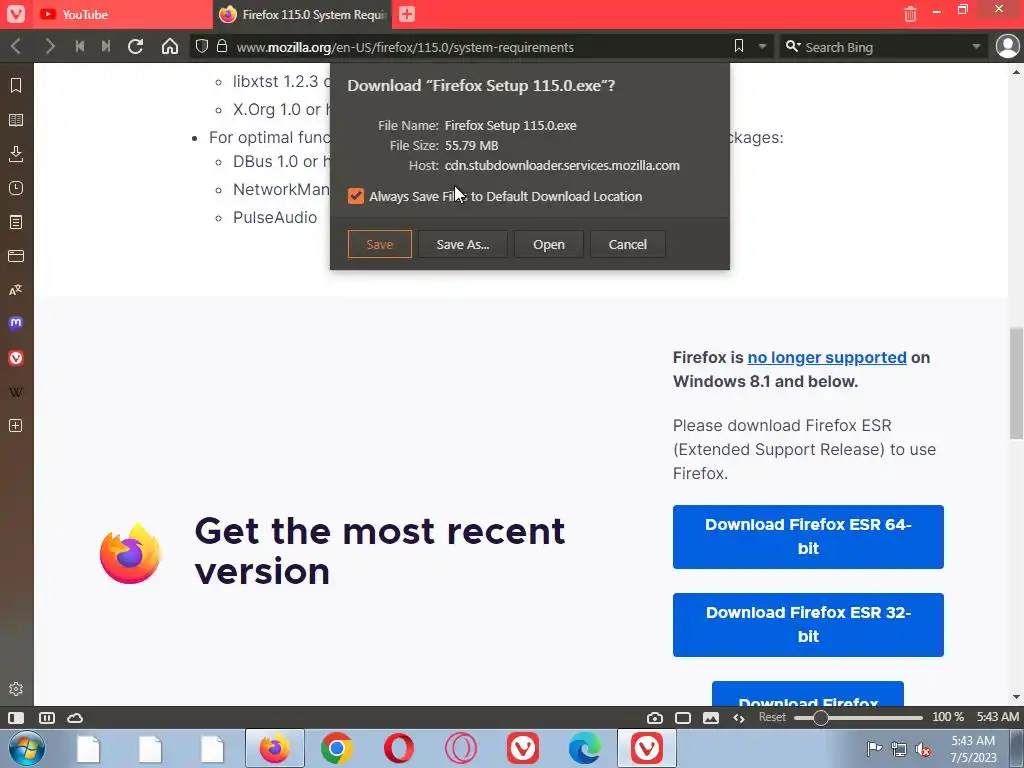This screenshot has width=1024, height=768.
Task: Toggle the side panel visibility
Action: click(16, 718)
